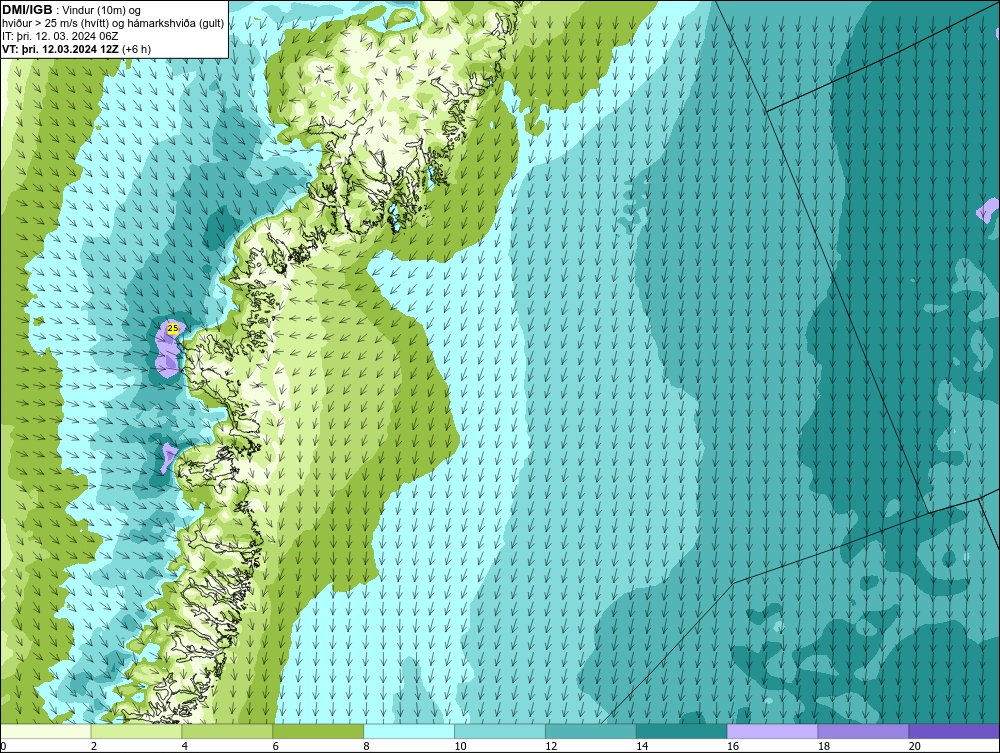This screenshot has width=1000, height=753.
Task: Click the 4–6 m/s legend color swatch
Action: click(227, 731)
